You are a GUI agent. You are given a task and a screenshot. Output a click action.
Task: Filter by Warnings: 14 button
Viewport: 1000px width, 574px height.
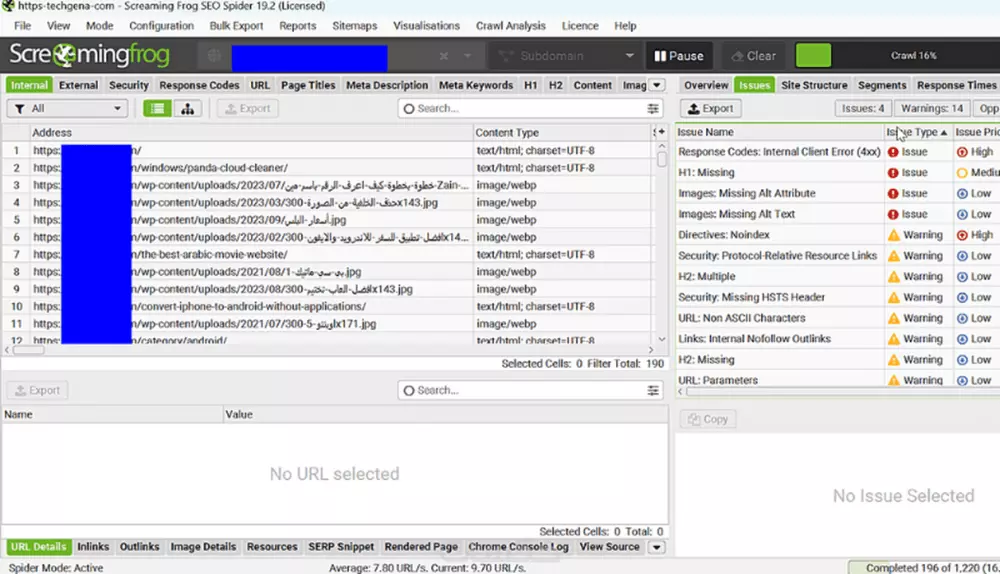932,108
